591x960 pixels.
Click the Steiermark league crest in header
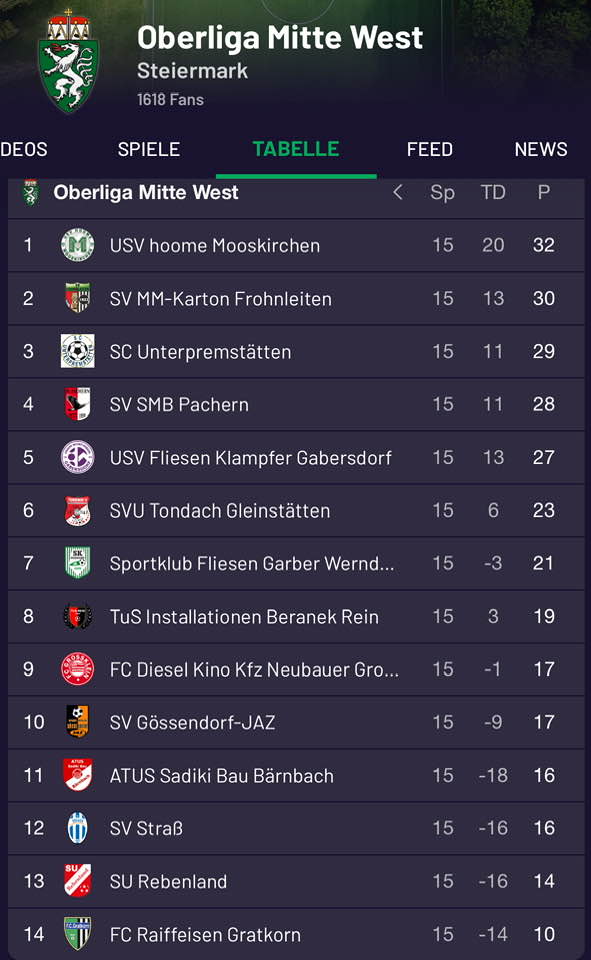(68, 61)
